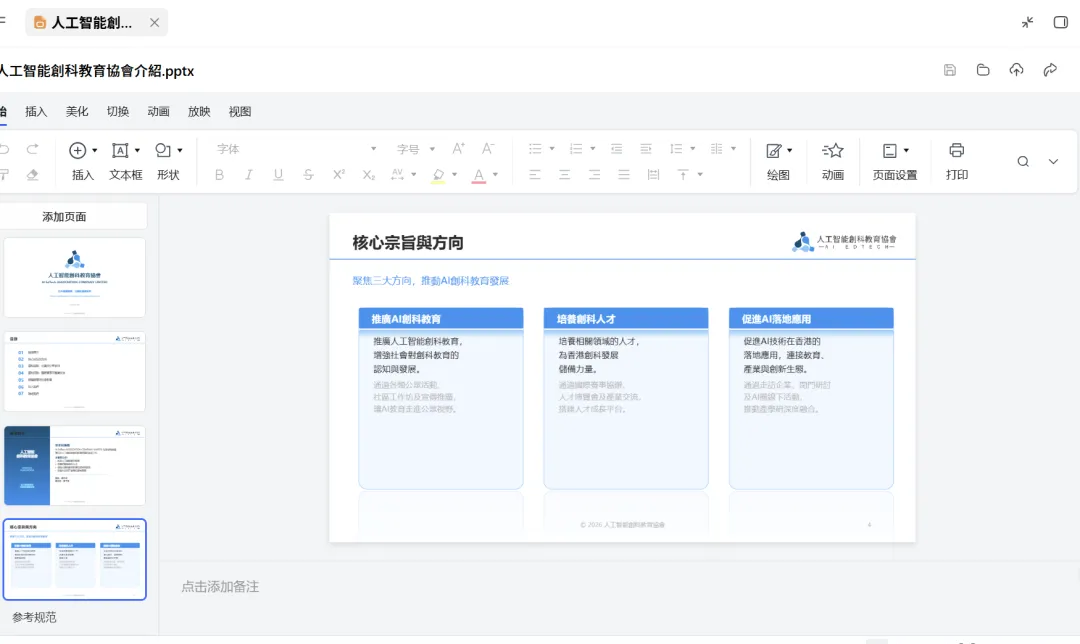1080x644 pixels.
Task: Switch to the 动画 ribbon tab
Action: [158, 112]
